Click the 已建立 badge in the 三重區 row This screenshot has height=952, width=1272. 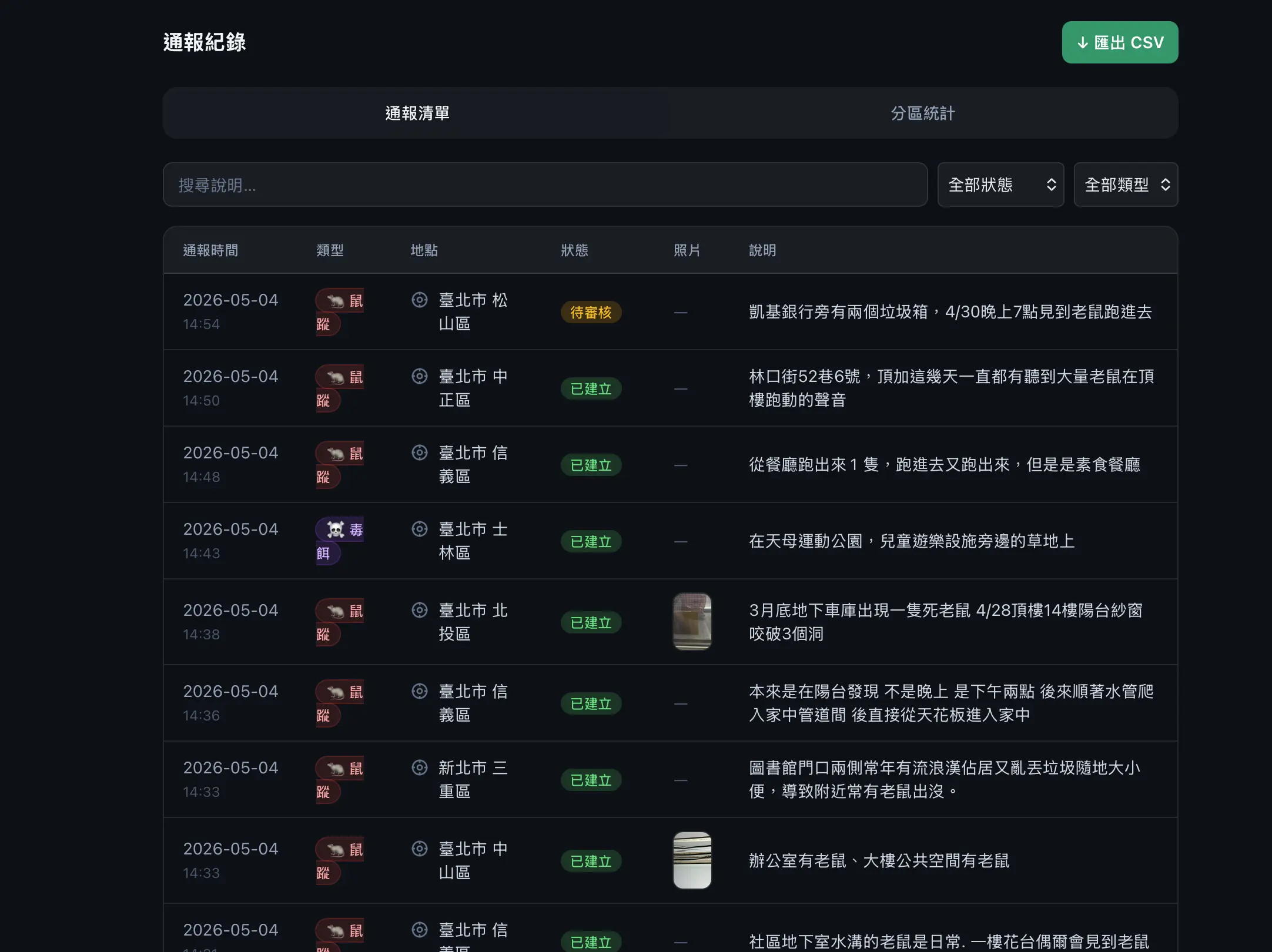(591, 780)
